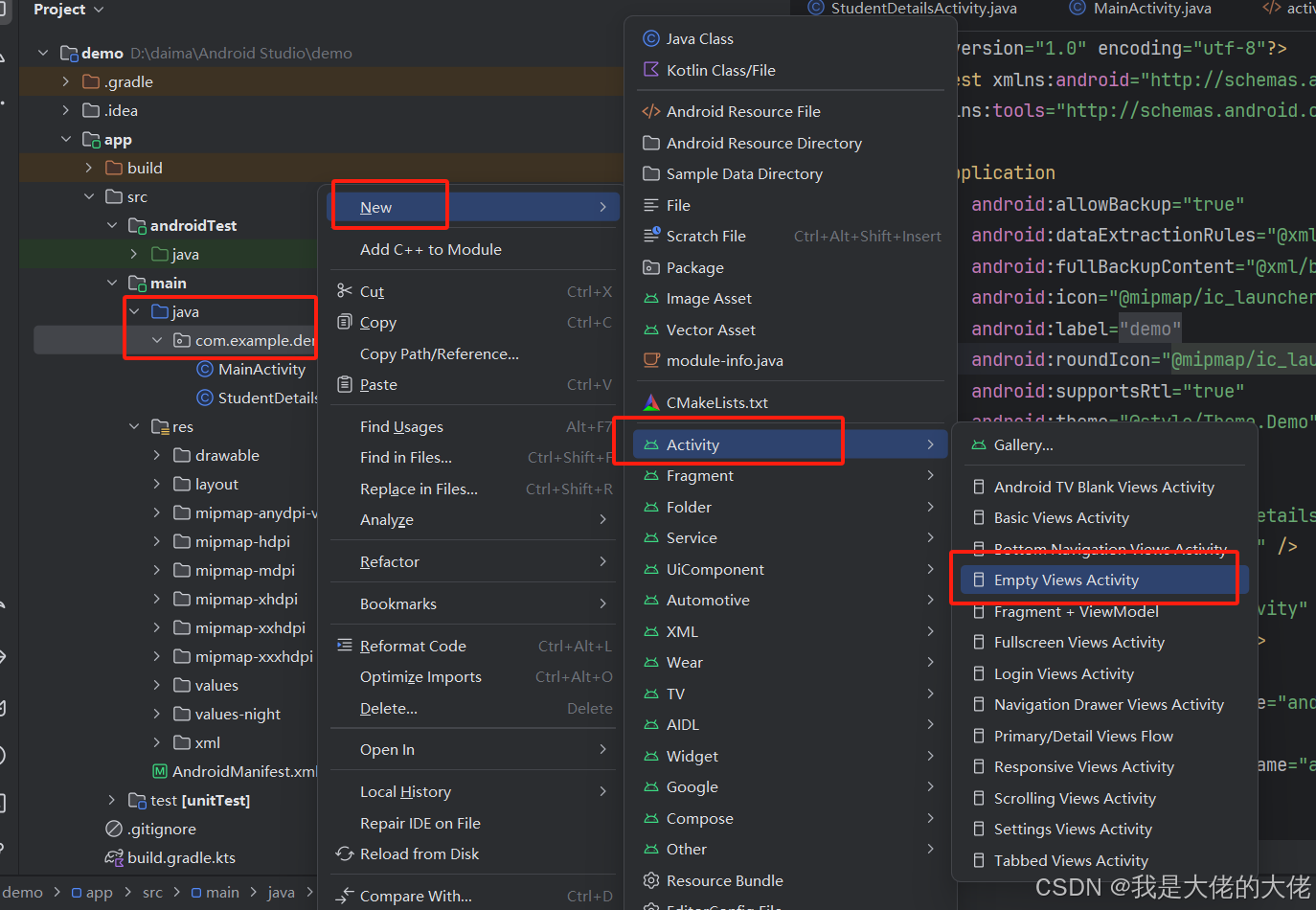Screen dimensions: 1316x910
Task: Click main in the breadcrumb bar
Action: (x=222, y=891)
